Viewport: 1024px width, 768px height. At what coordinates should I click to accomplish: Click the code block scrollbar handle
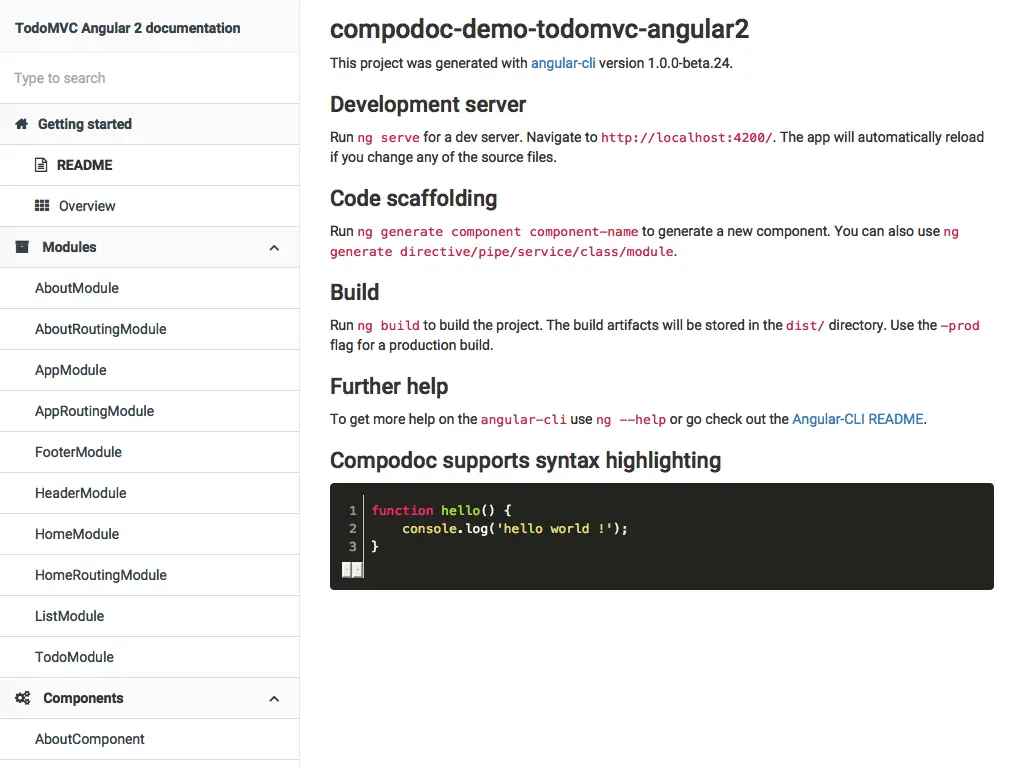point(353,570)
